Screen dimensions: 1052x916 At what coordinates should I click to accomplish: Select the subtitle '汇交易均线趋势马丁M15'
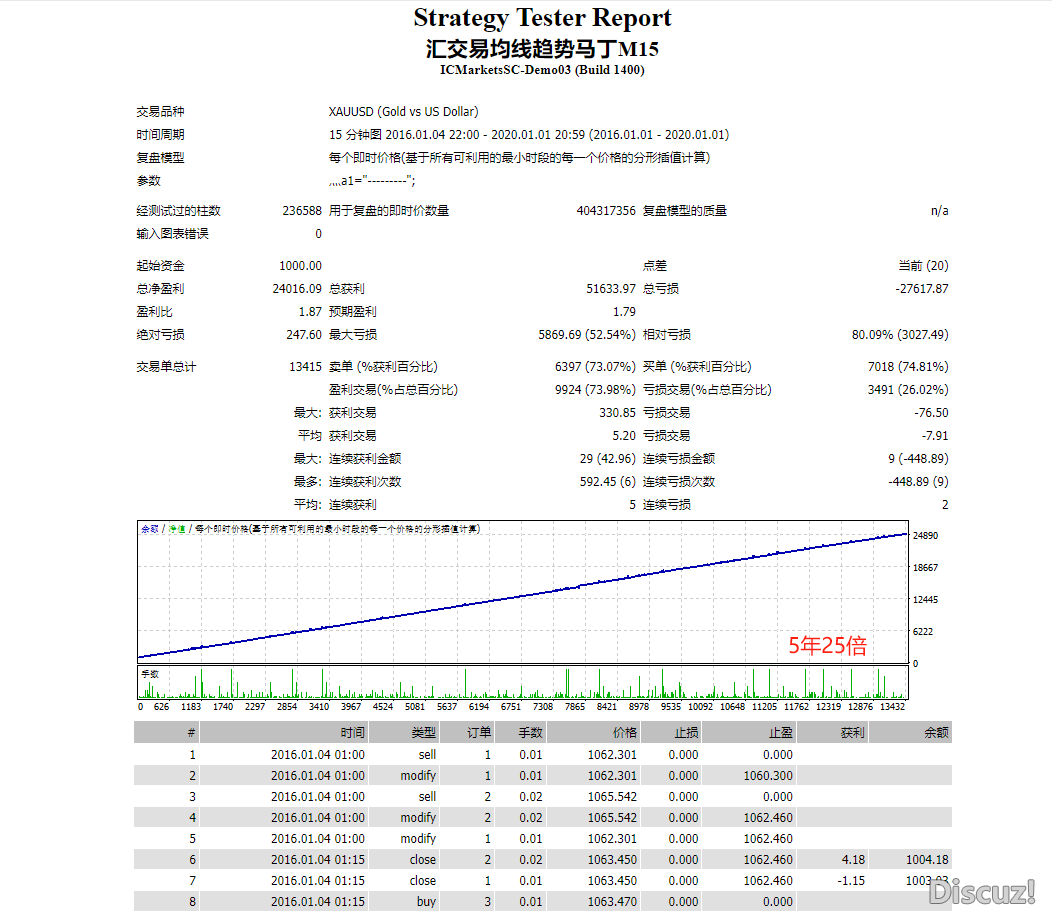coord(542,49)
